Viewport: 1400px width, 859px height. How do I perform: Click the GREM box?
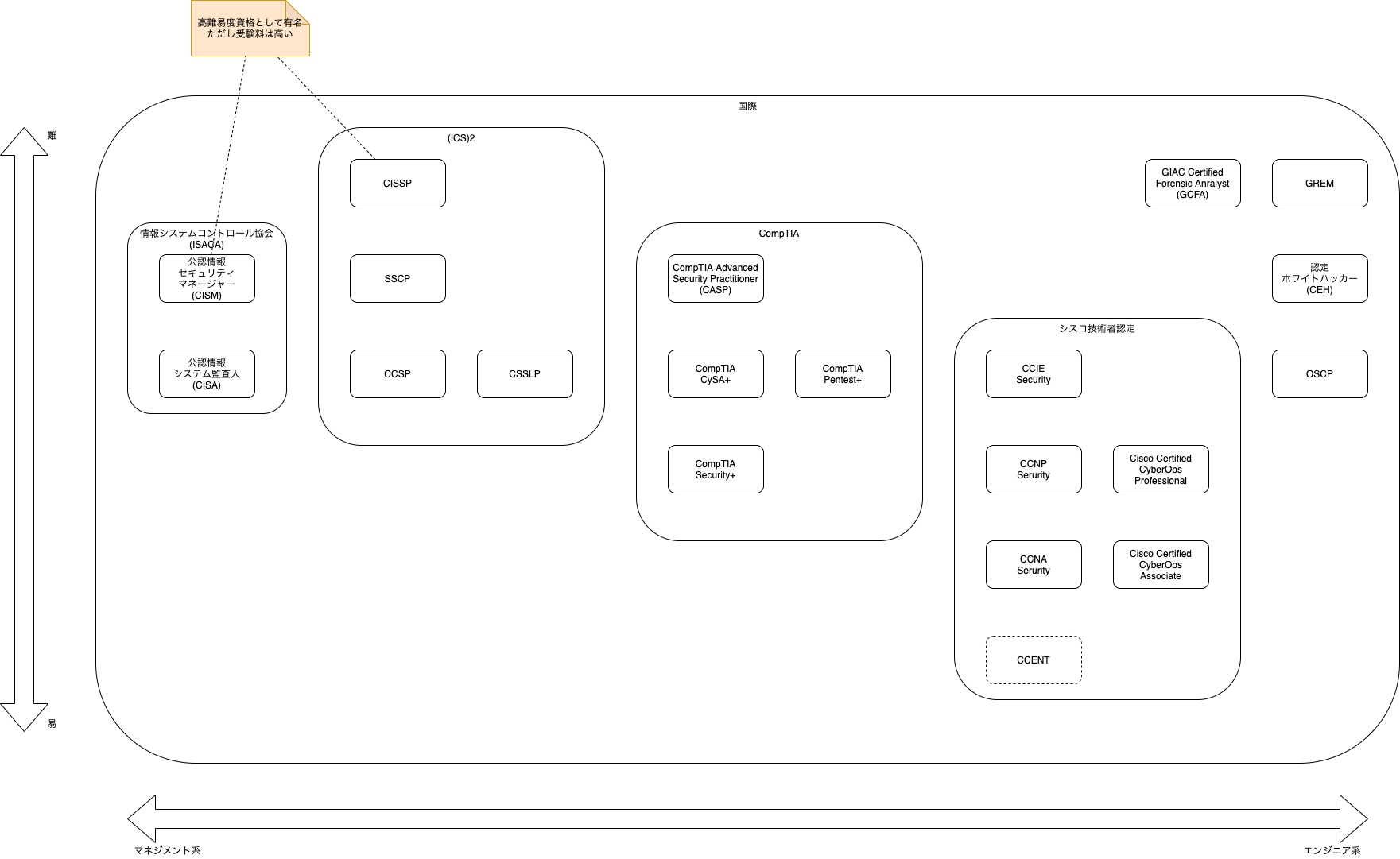click(1320, 184)
